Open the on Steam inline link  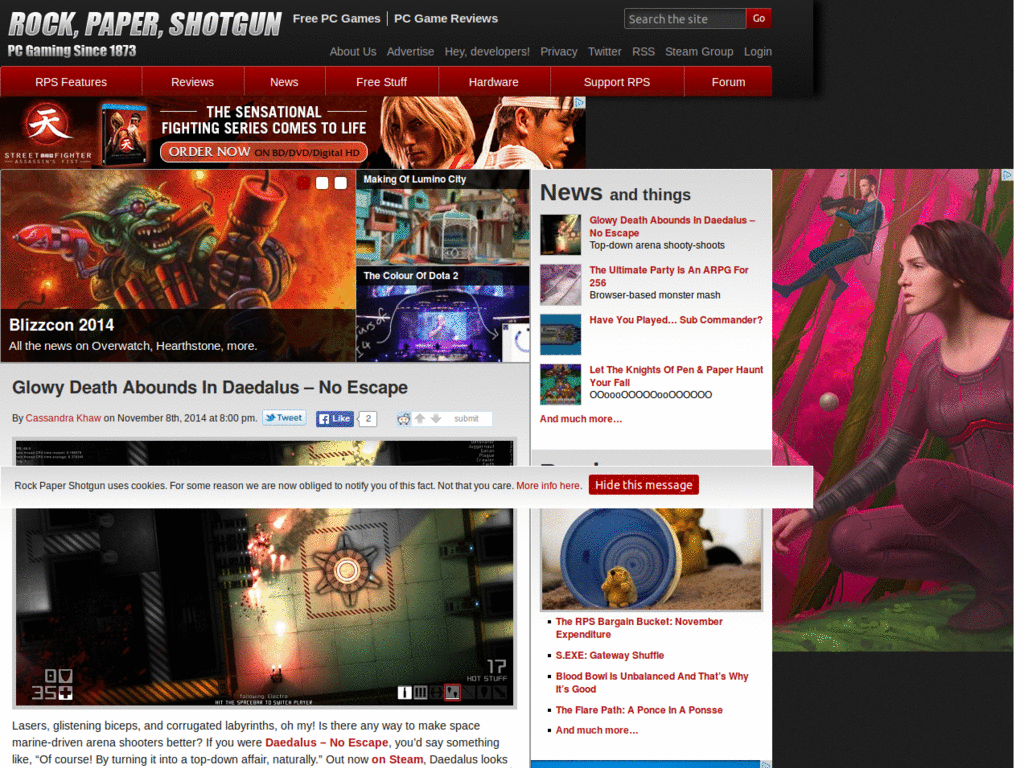click(x=397, y=760)
